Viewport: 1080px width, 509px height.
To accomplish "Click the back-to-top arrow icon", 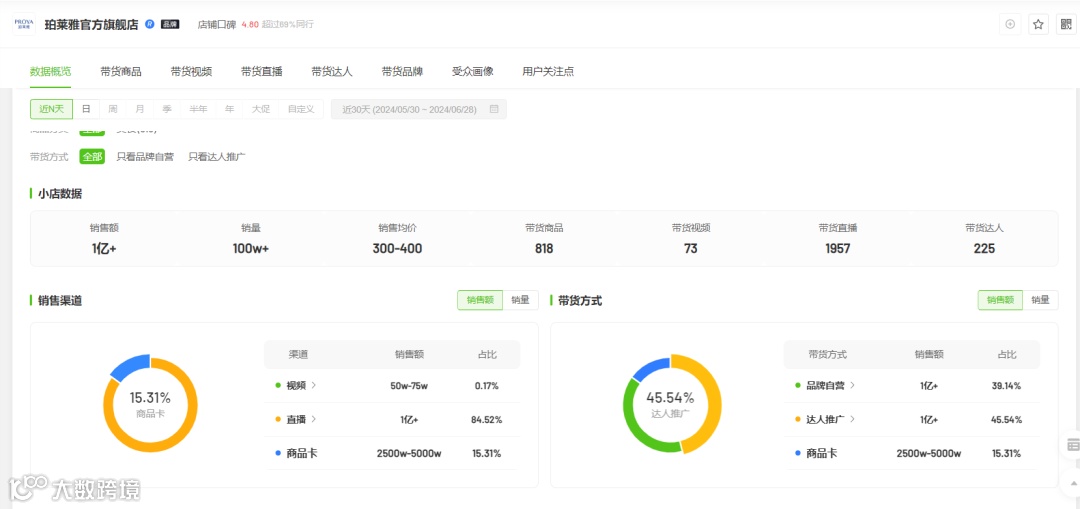I will 1073,482.
